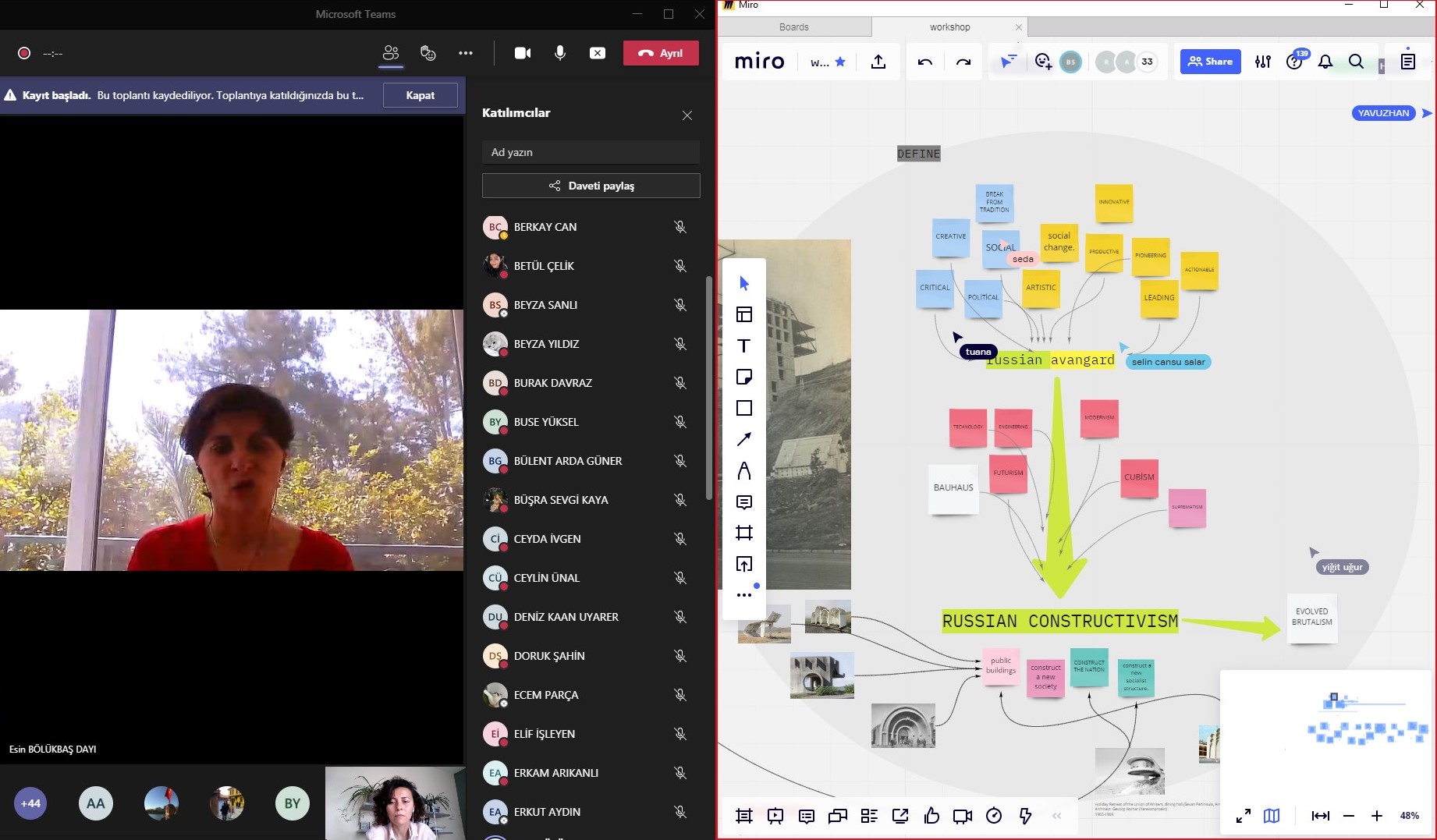This screenshot has height=840, width=1437.
Task: Click the Upload tool
Action: 744,564
